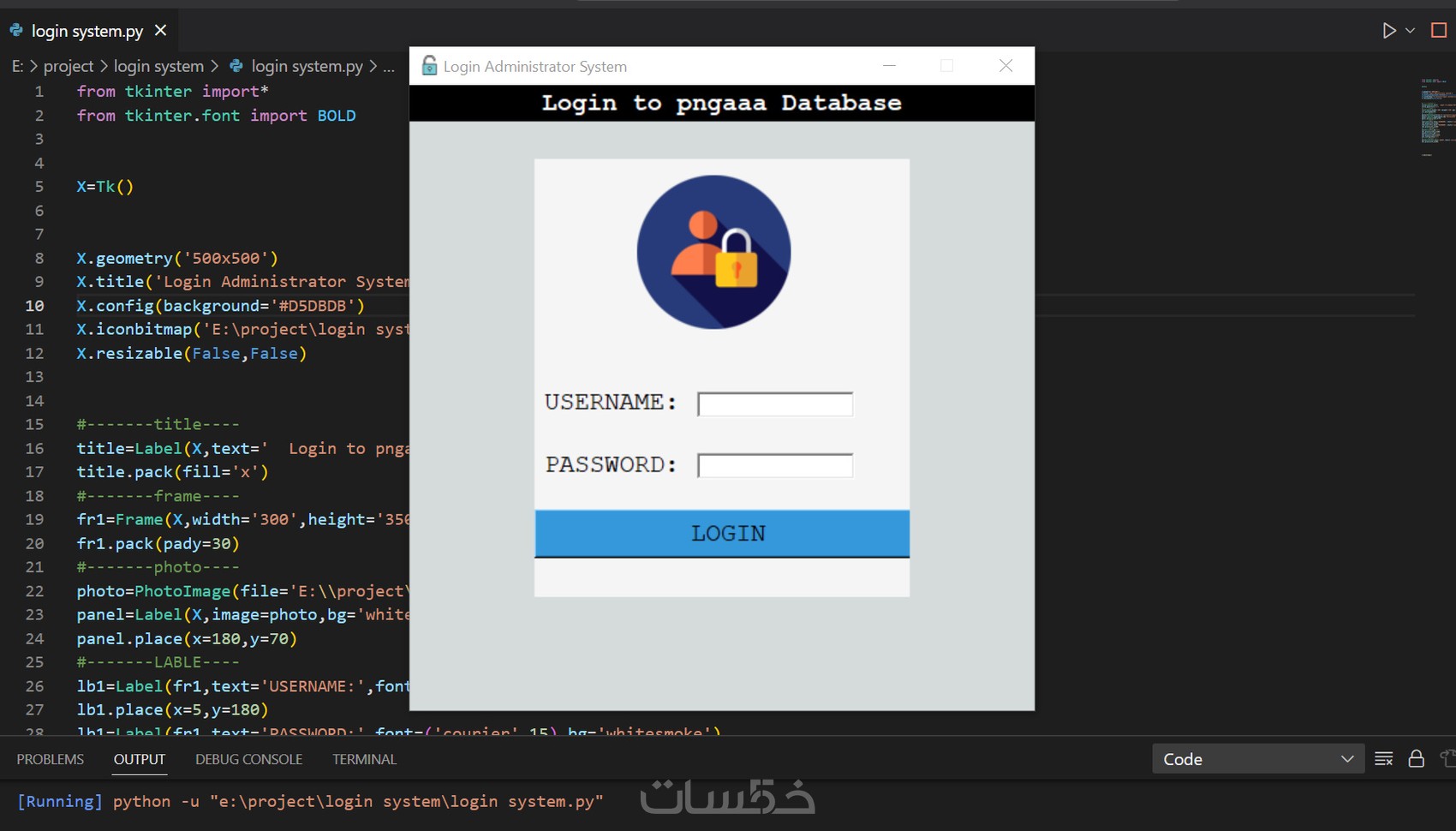Screen dimensions: 1456x831
Task: Switch to the OUTPUT panel tab
Action: click(140, 759)
